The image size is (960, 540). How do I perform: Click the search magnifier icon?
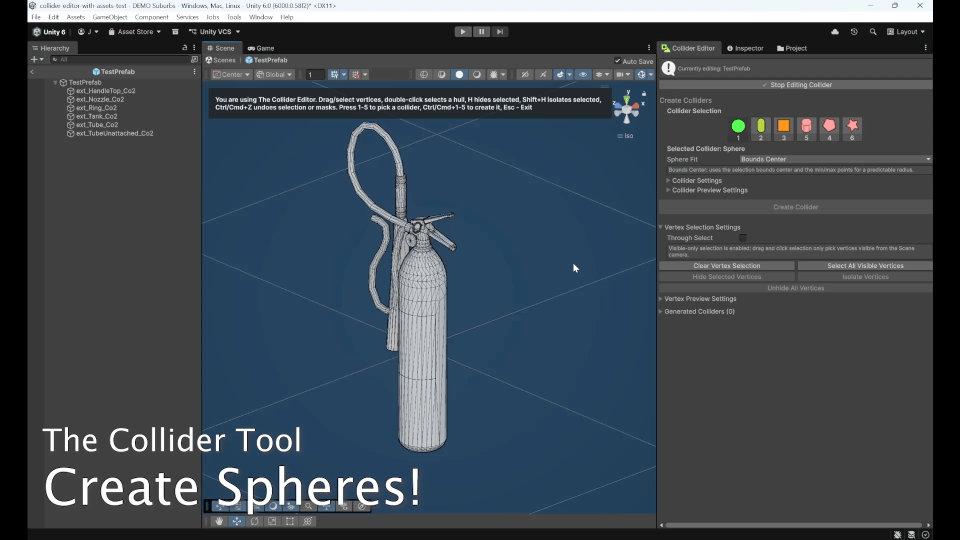[x=872, y=32]
